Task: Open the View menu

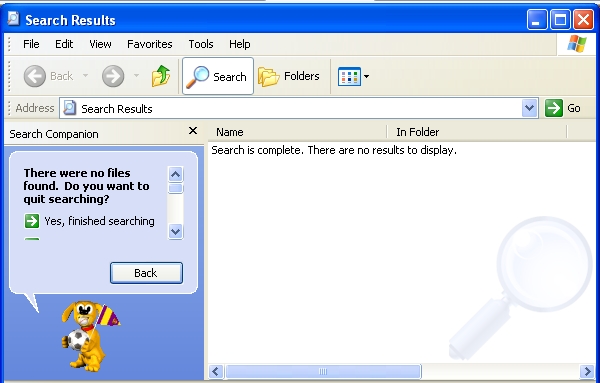Action: (100, 44)
